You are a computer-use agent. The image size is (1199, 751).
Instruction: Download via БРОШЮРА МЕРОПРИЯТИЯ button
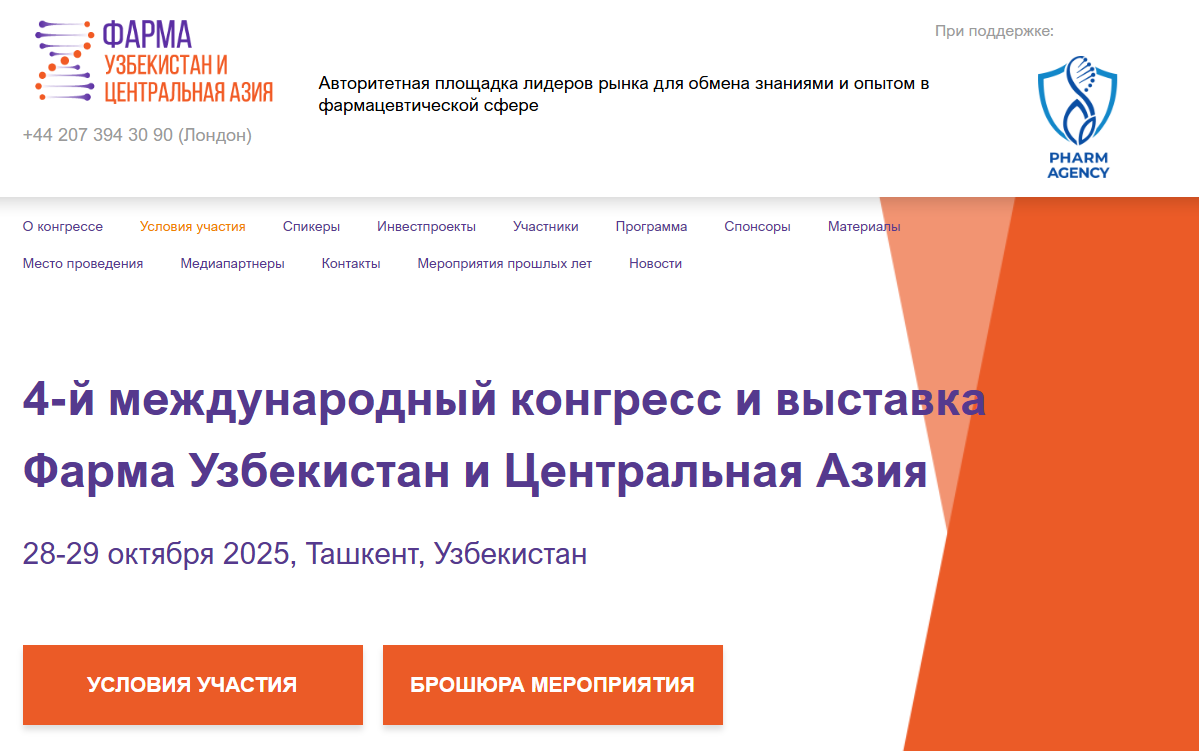(553, 684)
